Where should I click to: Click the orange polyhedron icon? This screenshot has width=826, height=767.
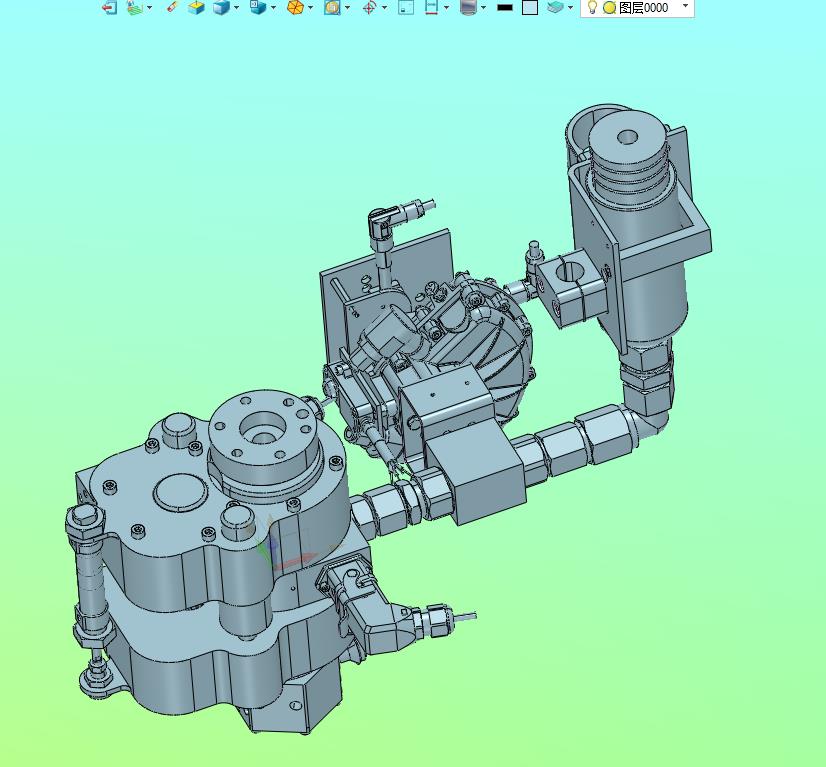pos(296,7)
